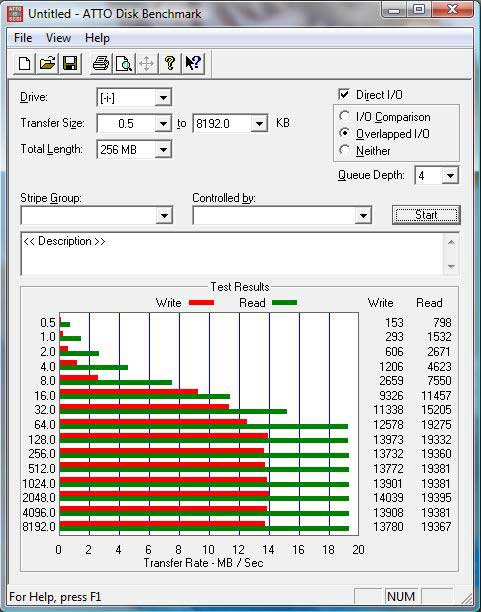Screen dimensions: 481x612
Task: Print the results using the printer icon
Action: [x=101, y=63]
